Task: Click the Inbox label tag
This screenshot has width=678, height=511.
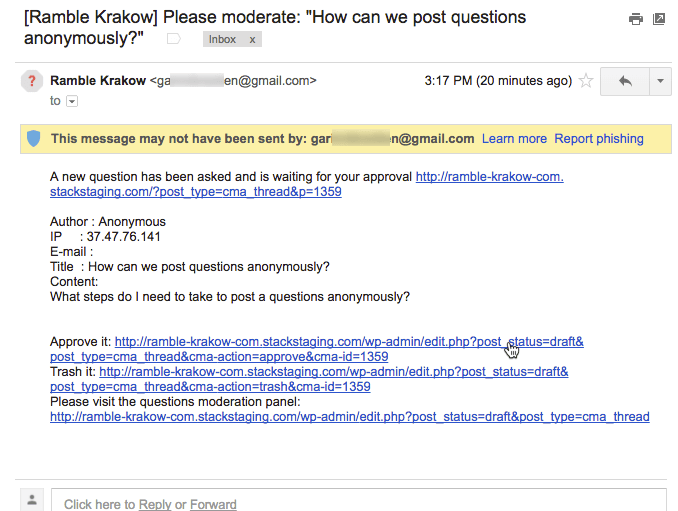Action: [222, 39]
